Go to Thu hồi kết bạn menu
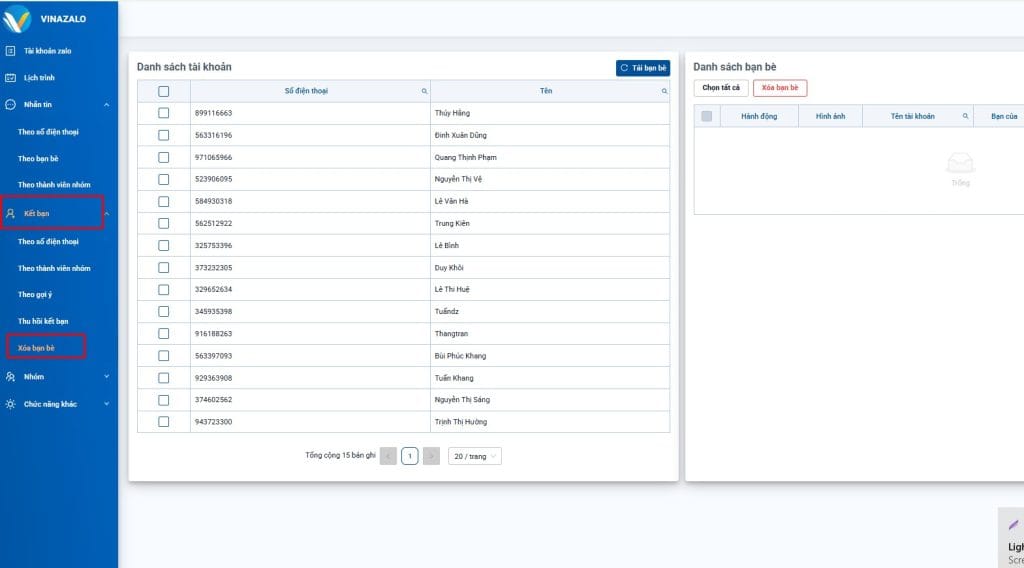The height and width of the screenshot is (568, 1024). pyautogui.click(x=43, y=321)
